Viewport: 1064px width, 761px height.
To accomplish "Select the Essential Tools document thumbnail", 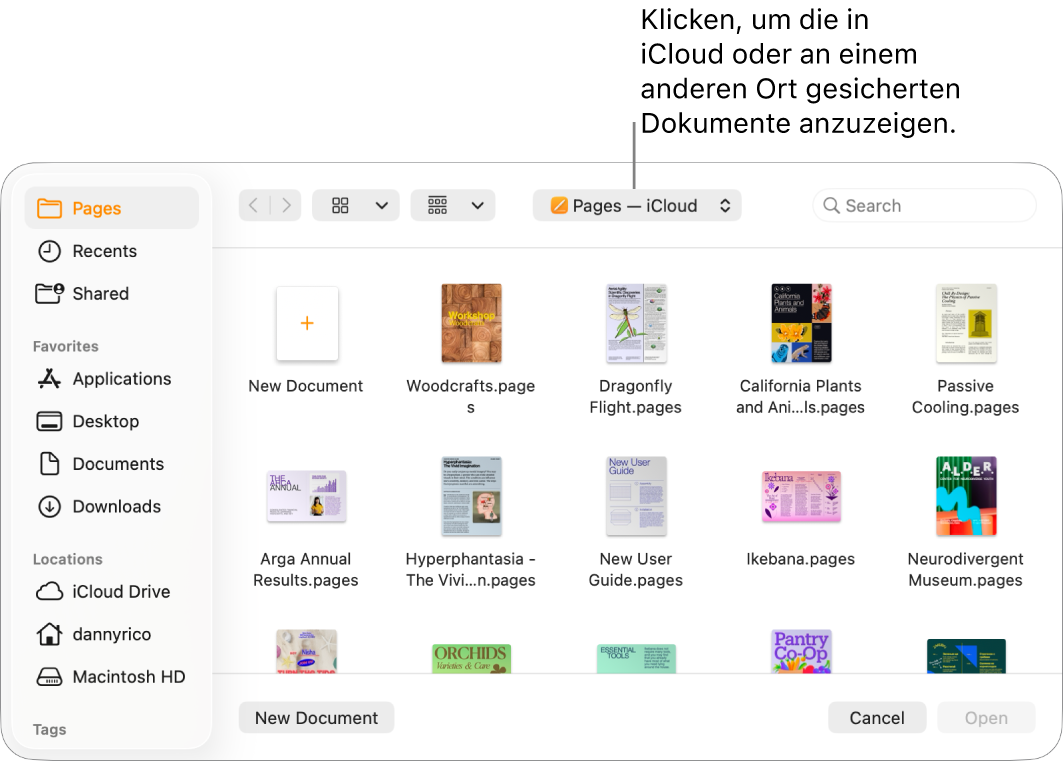I will click(x=636, y=658).
